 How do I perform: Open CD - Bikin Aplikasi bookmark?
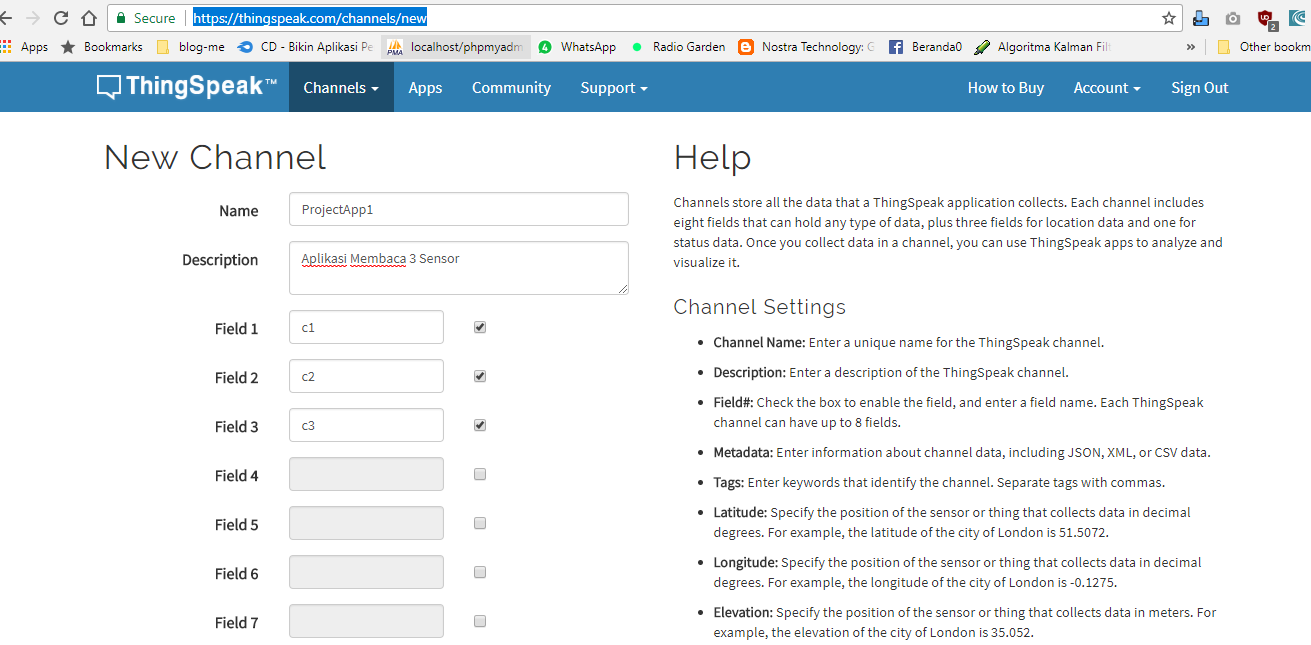[x=305, y=47]
